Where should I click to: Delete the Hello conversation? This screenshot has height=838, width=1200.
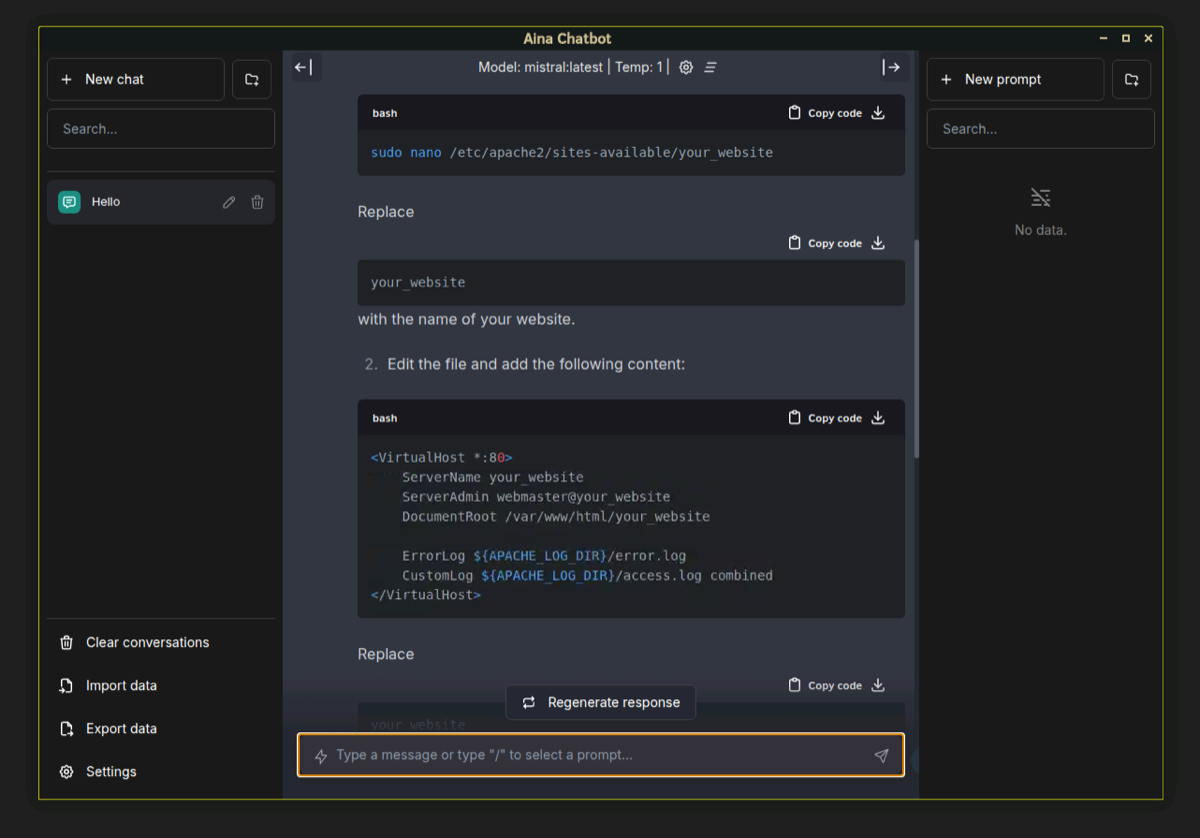point(257,202)
